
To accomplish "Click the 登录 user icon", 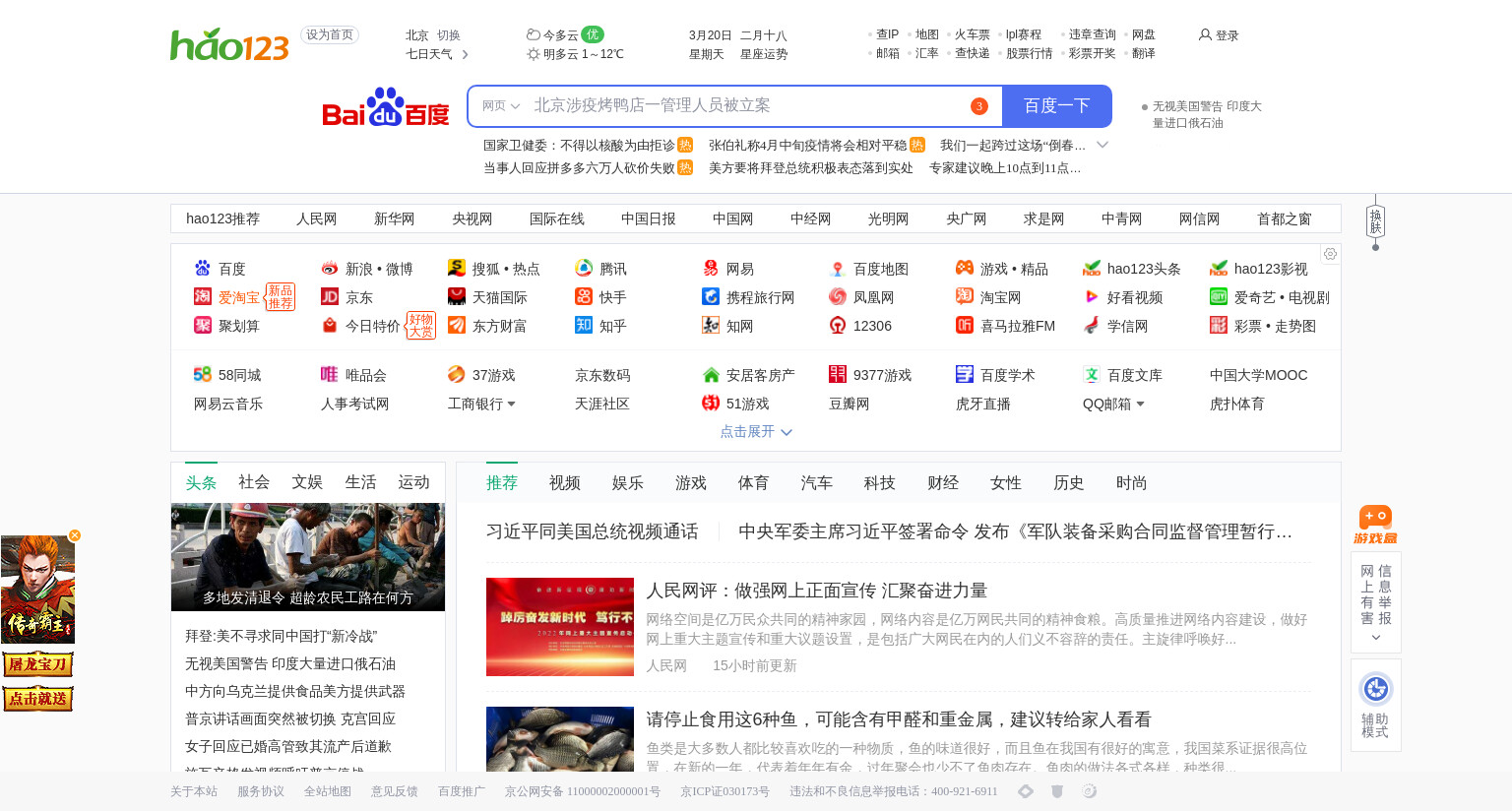I will (x=1205, y=34).
